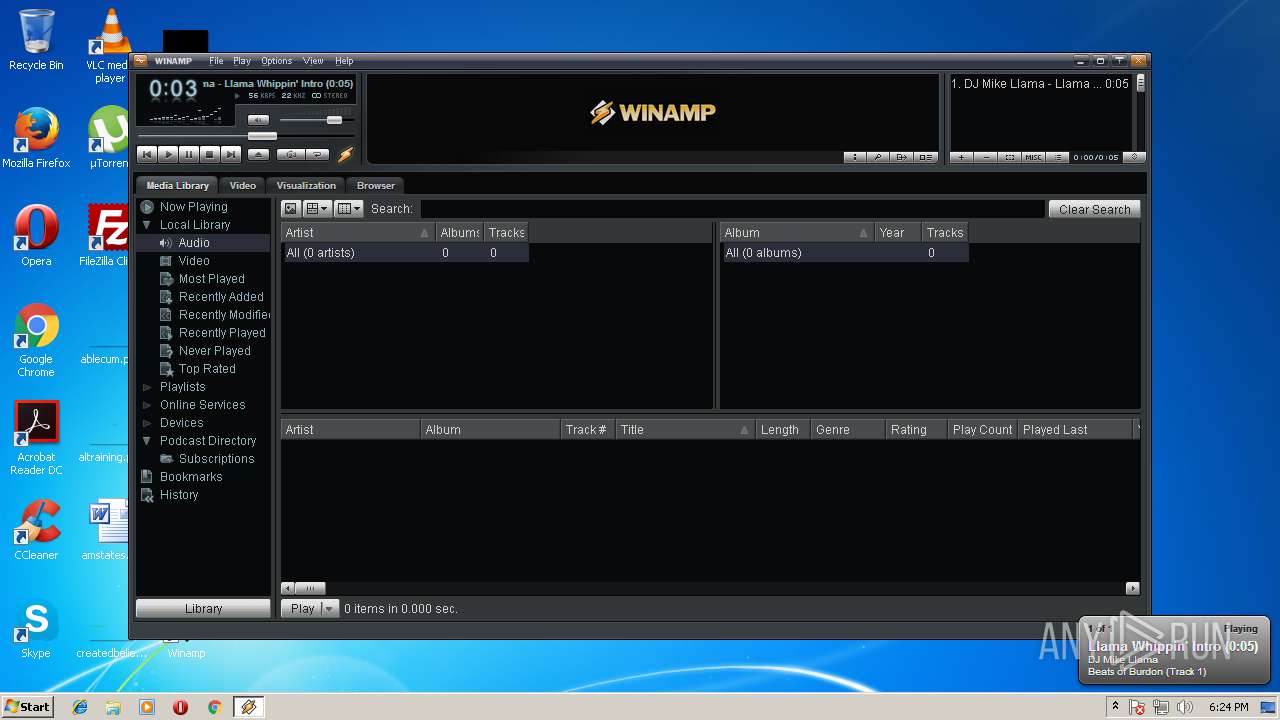Open the Most Played smart view
The width and height of the screenshot is (1280, 720).
(211, 279)
